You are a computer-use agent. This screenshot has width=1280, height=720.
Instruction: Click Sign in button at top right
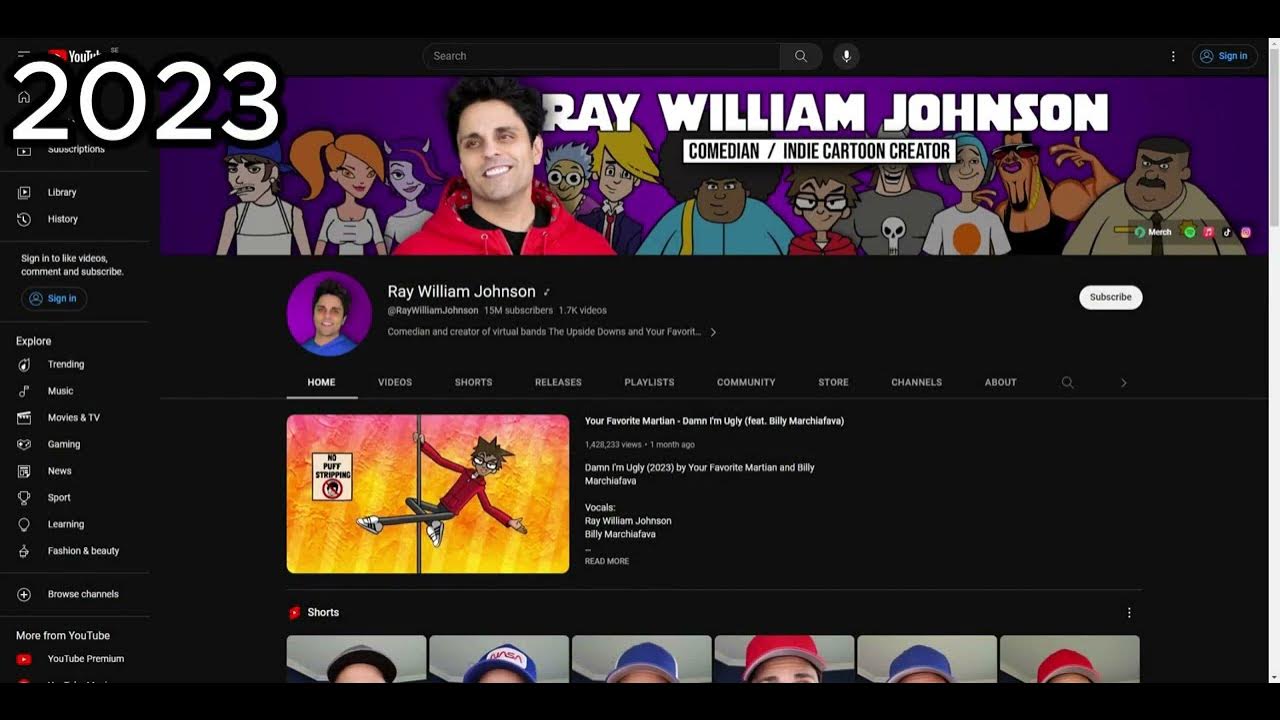pyautogui.click(x=1224, y=56)
